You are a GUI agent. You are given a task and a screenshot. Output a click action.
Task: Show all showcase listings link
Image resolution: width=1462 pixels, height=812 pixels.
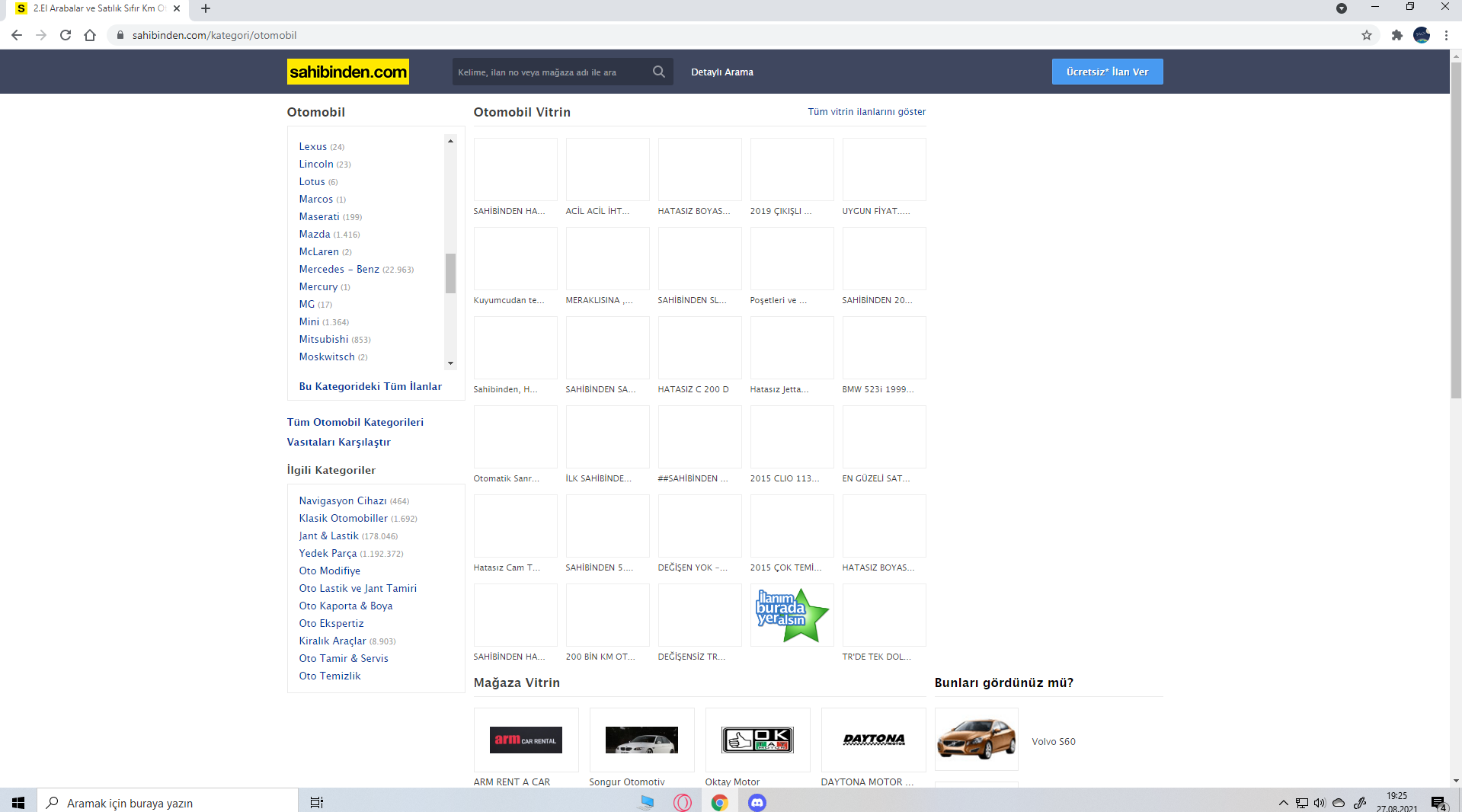coord(867,112)
